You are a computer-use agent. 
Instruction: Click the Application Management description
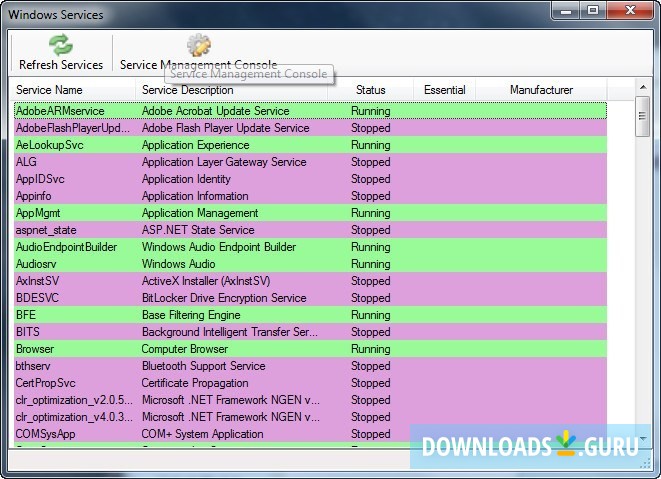[x=200, y=213]
